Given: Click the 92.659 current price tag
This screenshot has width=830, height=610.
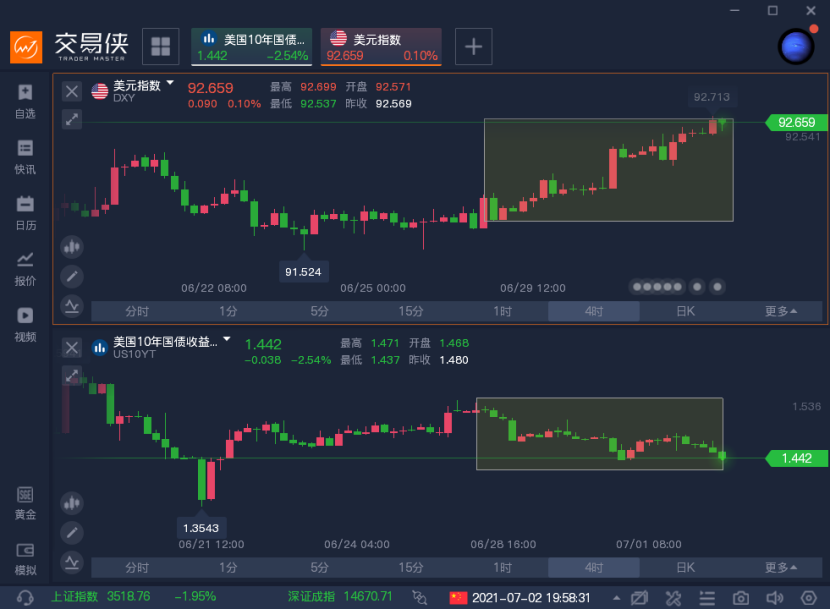Looking at the screenshot, I should point(797,122).
